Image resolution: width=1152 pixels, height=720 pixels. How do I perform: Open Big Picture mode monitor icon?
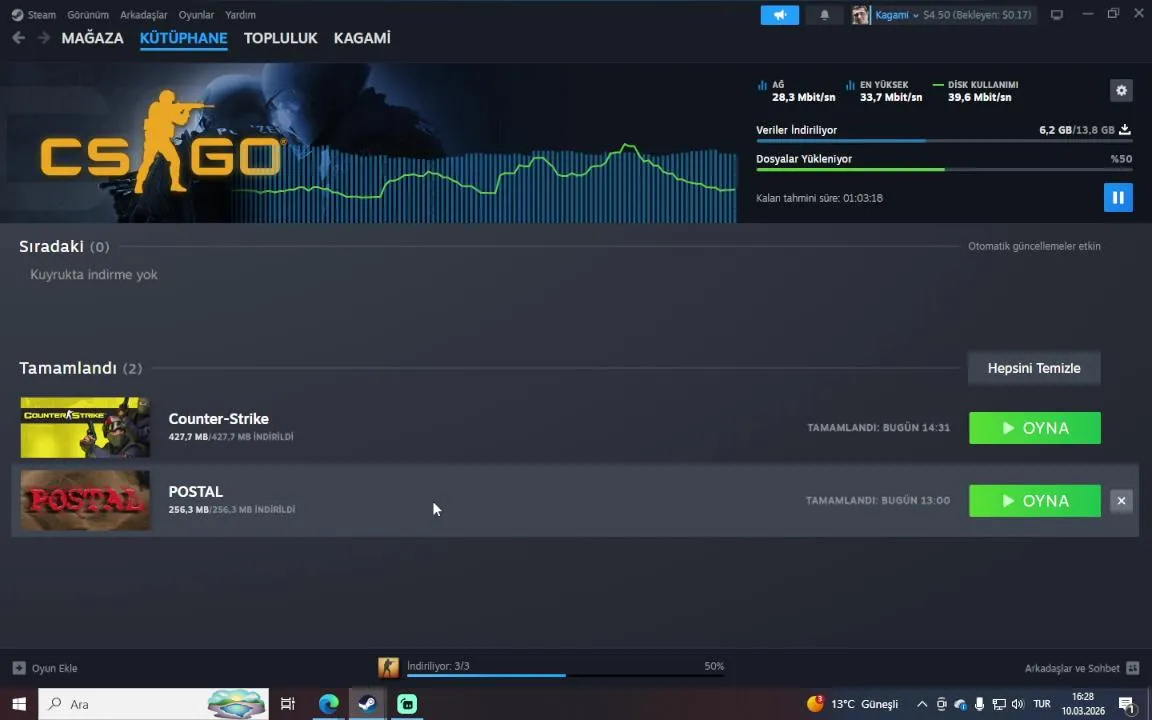(x=1056, y=15)
